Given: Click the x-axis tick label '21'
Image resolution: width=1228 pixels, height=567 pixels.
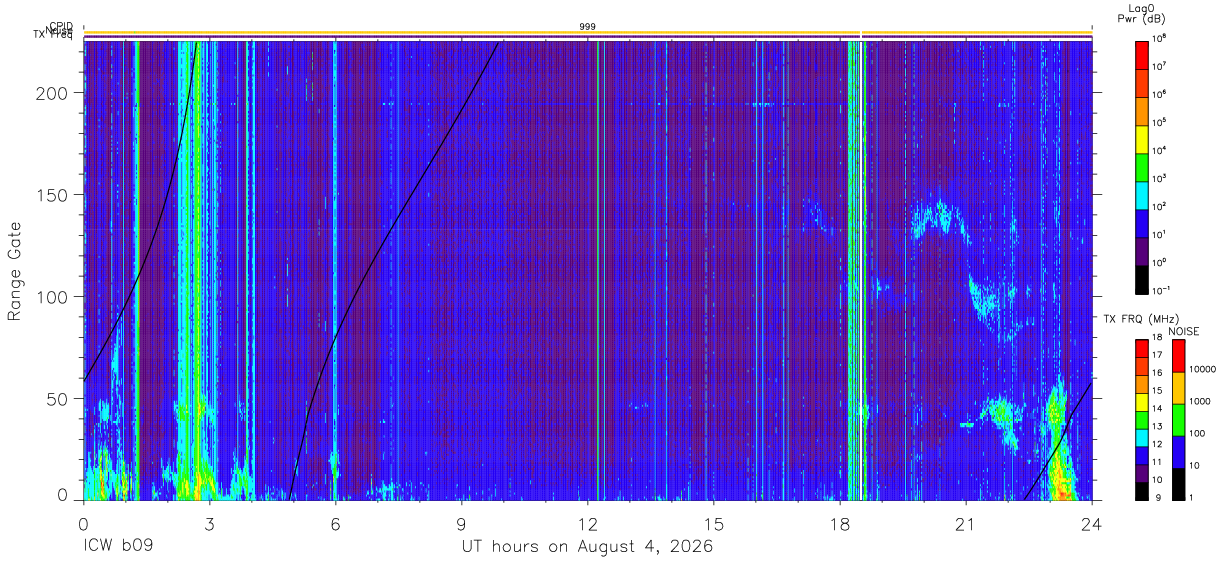Looking at the screenshot, I should click(965, 523).
